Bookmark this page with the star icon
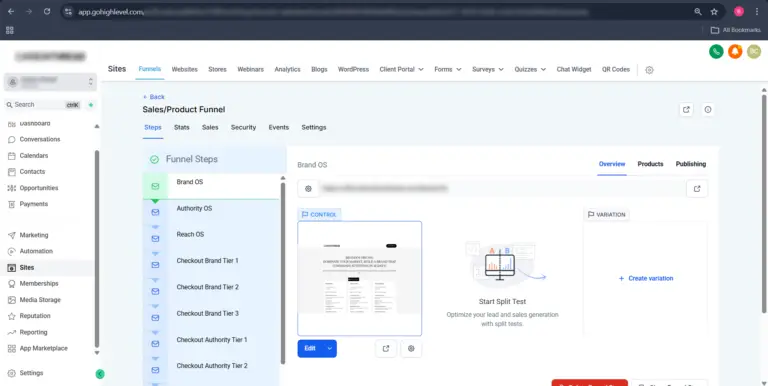The width and height of the screenshot is (768, 386). tap(714, 12)
